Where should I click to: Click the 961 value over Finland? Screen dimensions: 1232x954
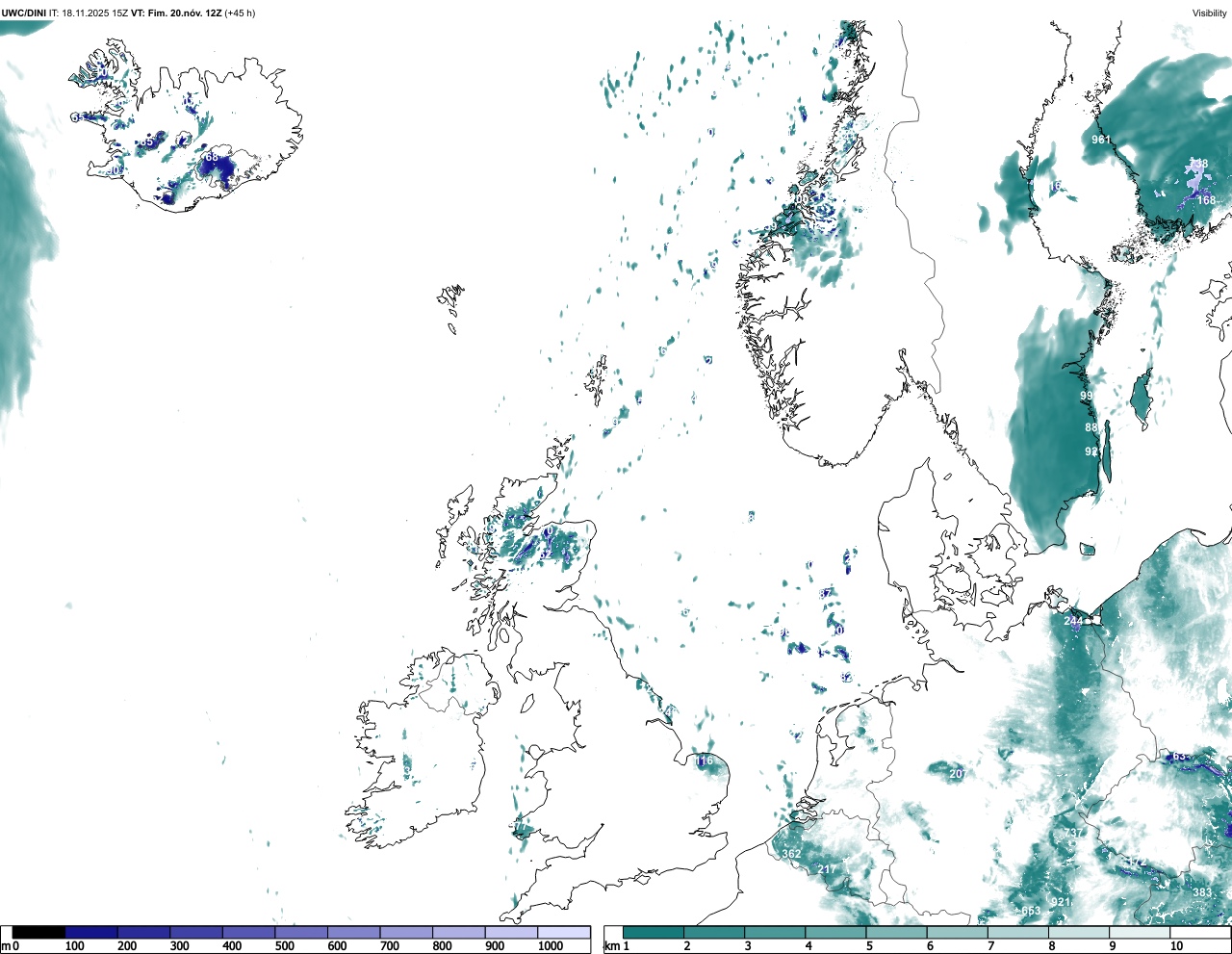1101,140
